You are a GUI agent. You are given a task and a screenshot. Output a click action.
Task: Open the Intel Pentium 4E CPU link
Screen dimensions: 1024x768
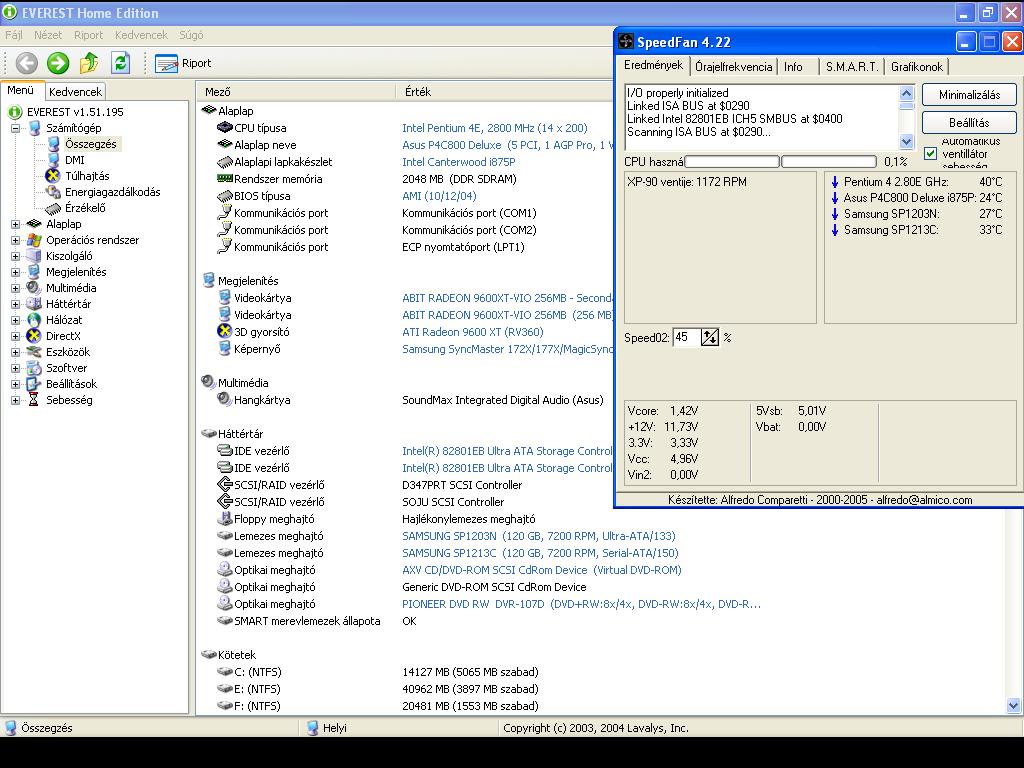[x=494, y=128]
